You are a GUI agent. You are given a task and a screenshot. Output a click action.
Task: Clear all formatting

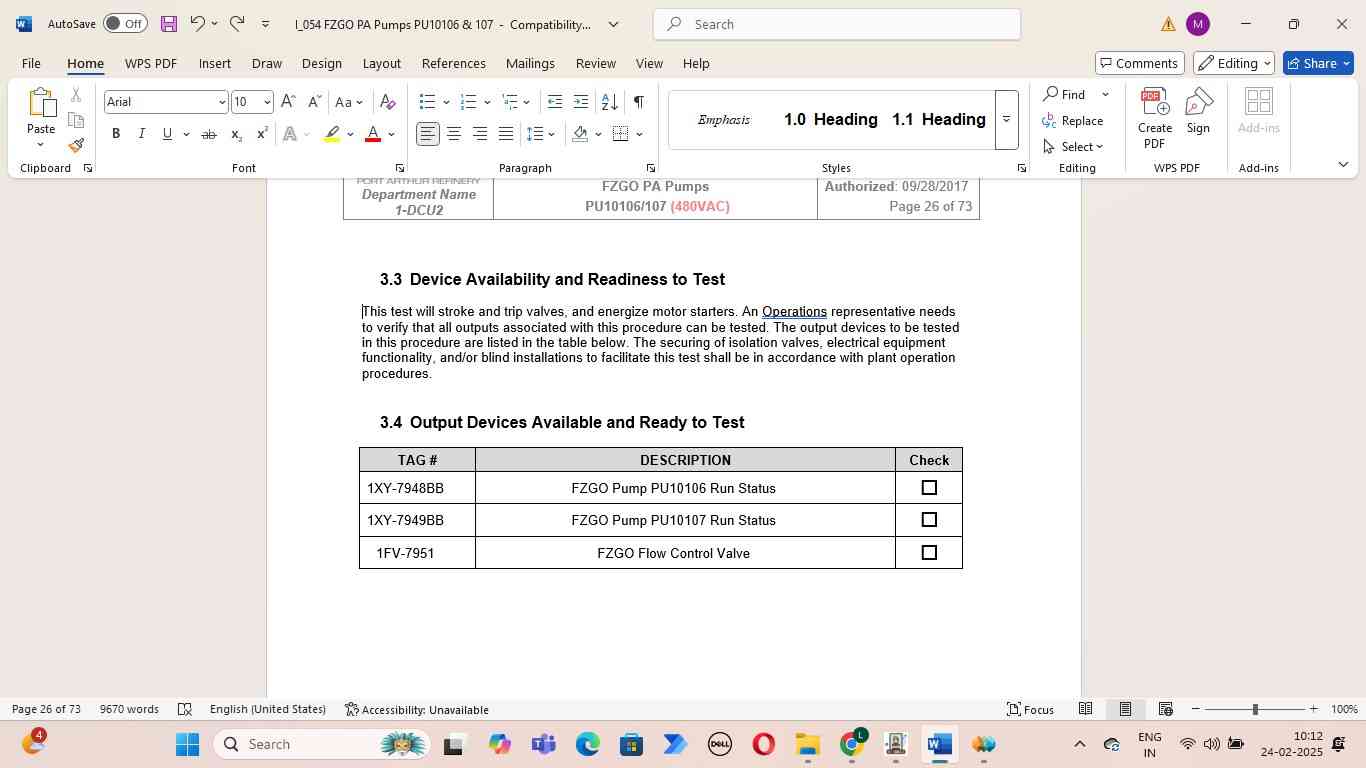[x=388, y=102]
